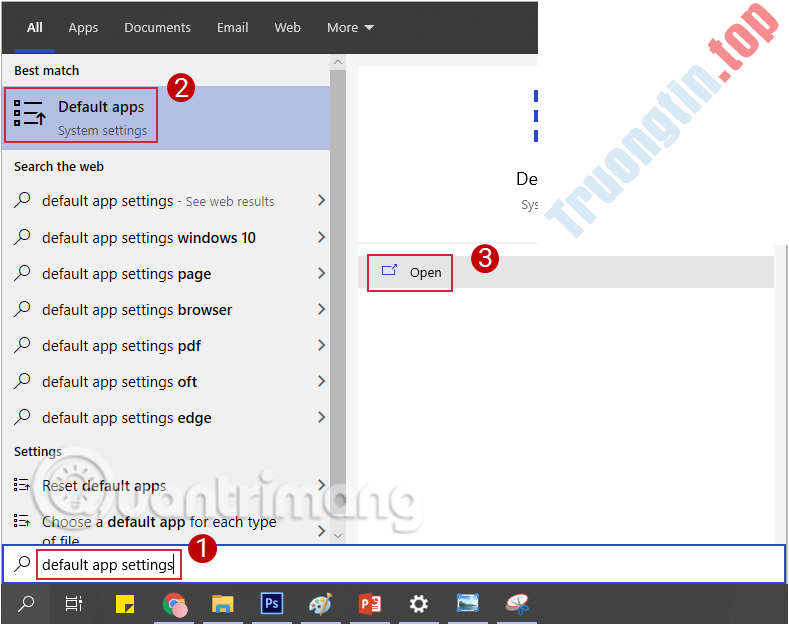Image resolution: width=789 pixels, height=626 pixels.
Task: Open the Settings gear in the taskbar
Action: coord(419,604)
